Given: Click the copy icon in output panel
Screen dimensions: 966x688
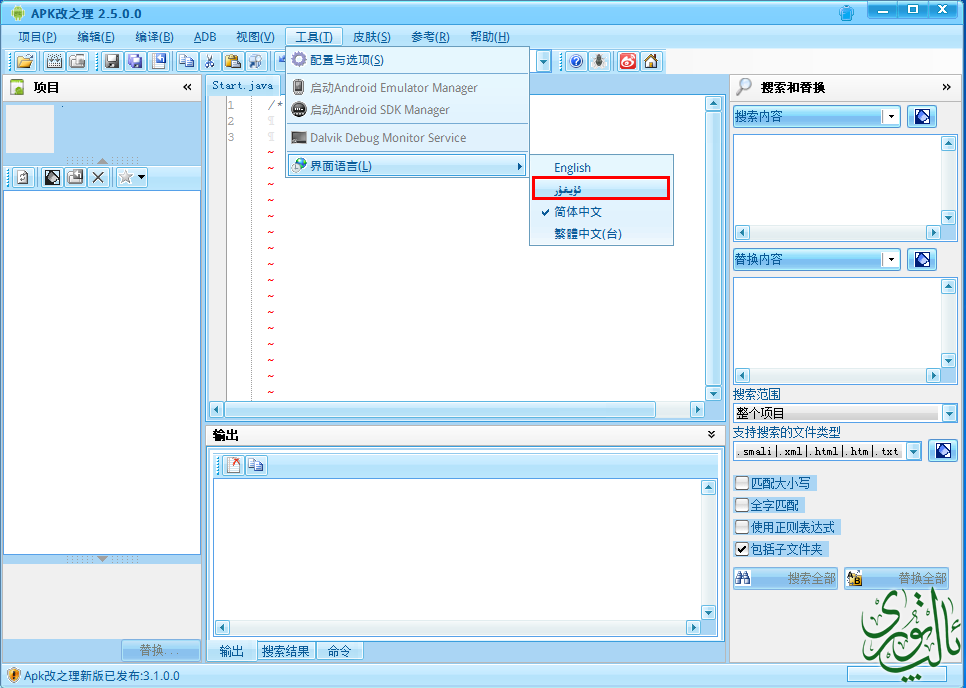Looking at the screenshot, I should point(256,465).
